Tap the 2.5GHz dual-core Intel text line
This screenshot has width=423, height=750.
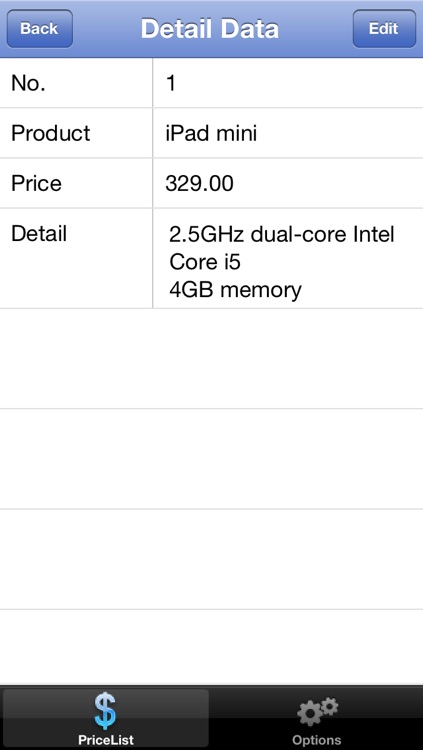tap(282, 235)
